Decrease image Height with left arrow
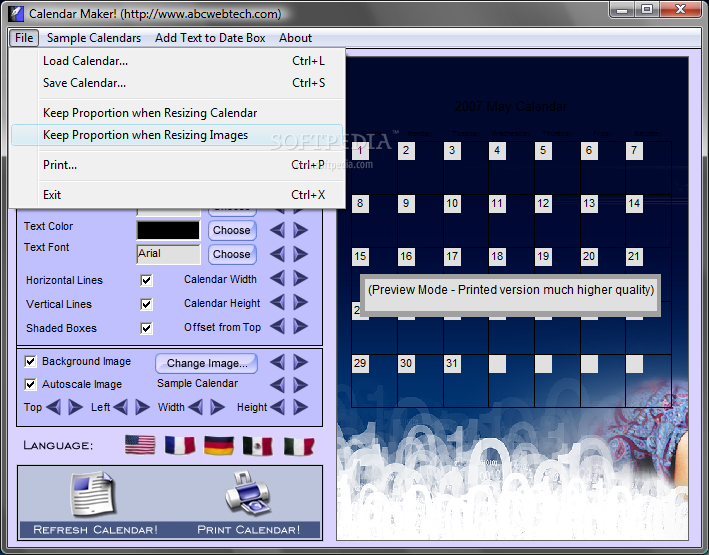Image resolution: width=709 pixels, height=555 pixels. pos(278,407)
